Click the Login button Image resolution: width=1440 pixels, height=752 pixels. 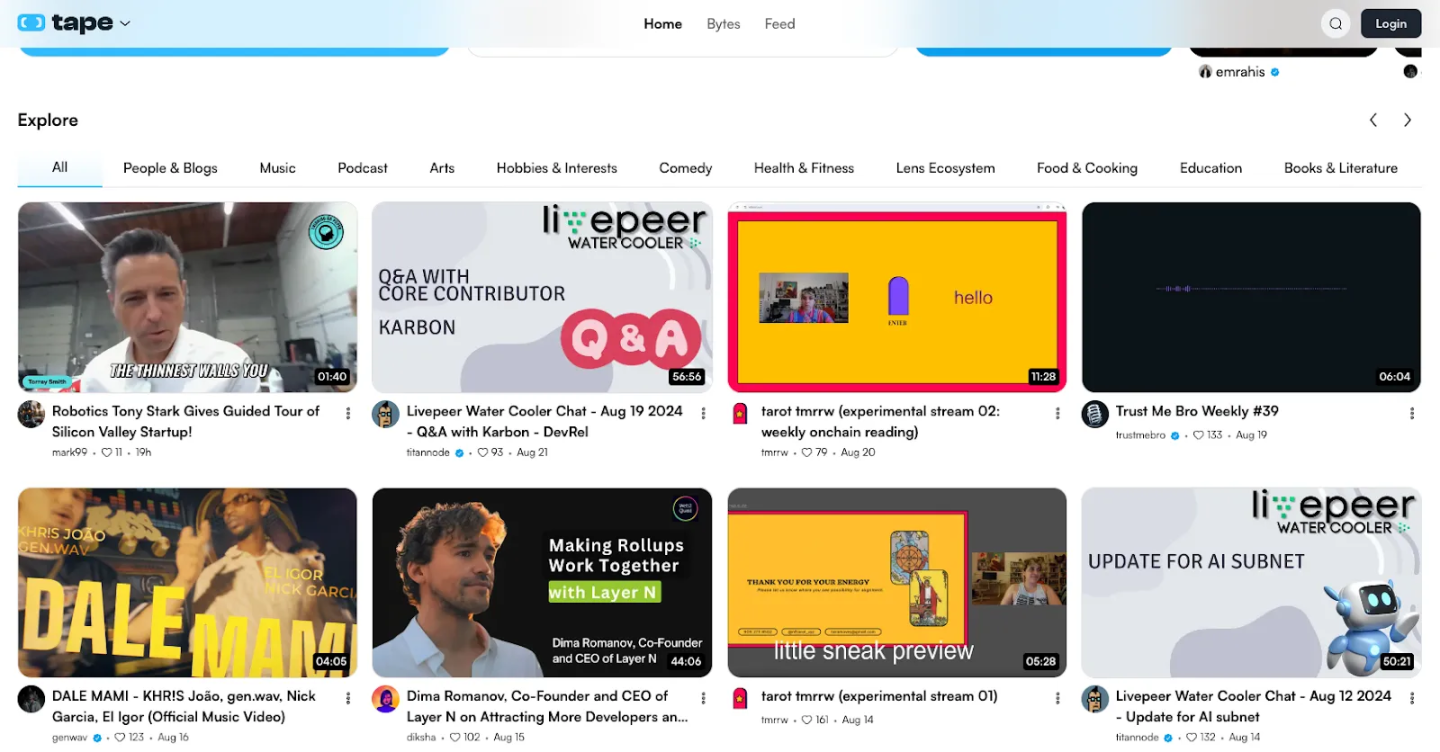coord(1391,24)
